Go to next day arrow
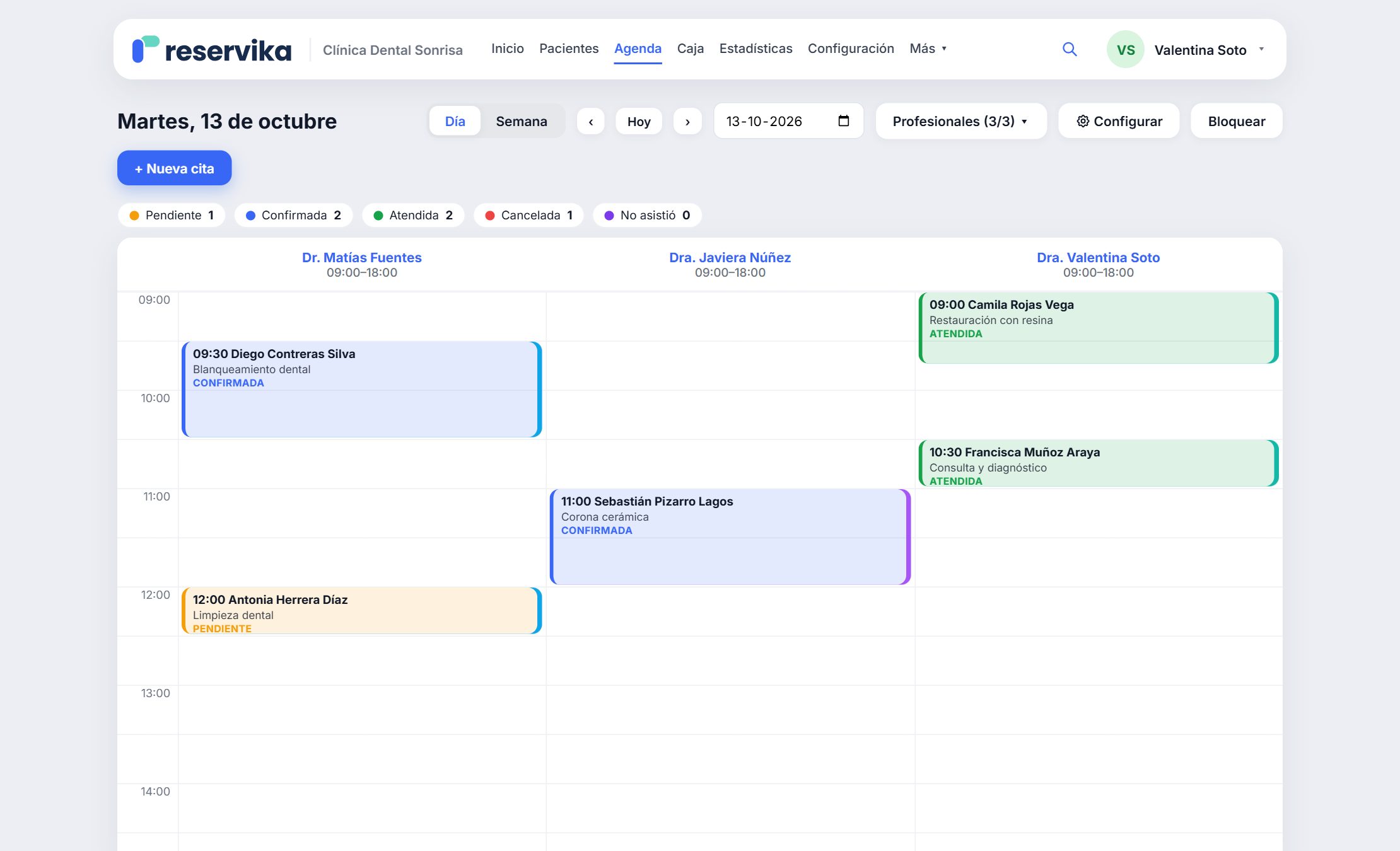This screenshot has width=1400, height=851. tap(687, 121)
